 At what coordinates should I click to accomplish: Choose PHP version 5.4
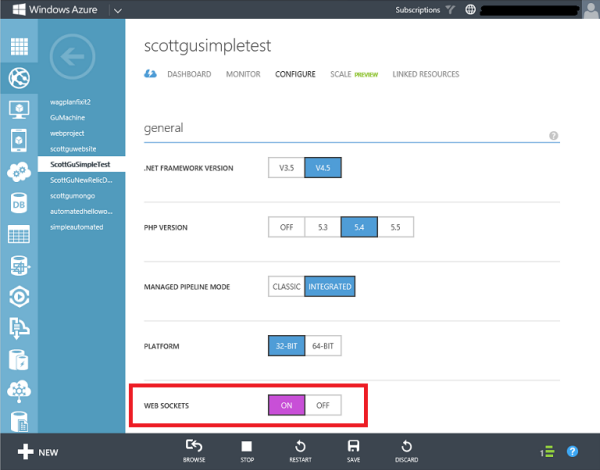coord(359,227)
